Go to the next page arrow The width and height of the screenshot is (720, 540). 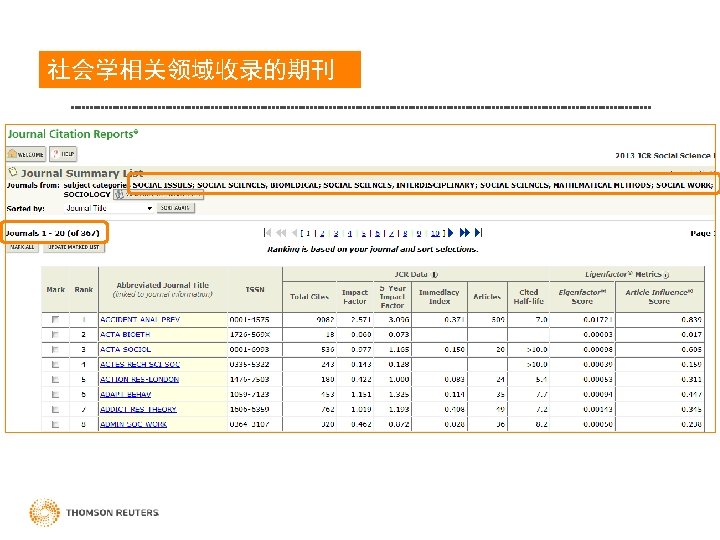point(451,233)
